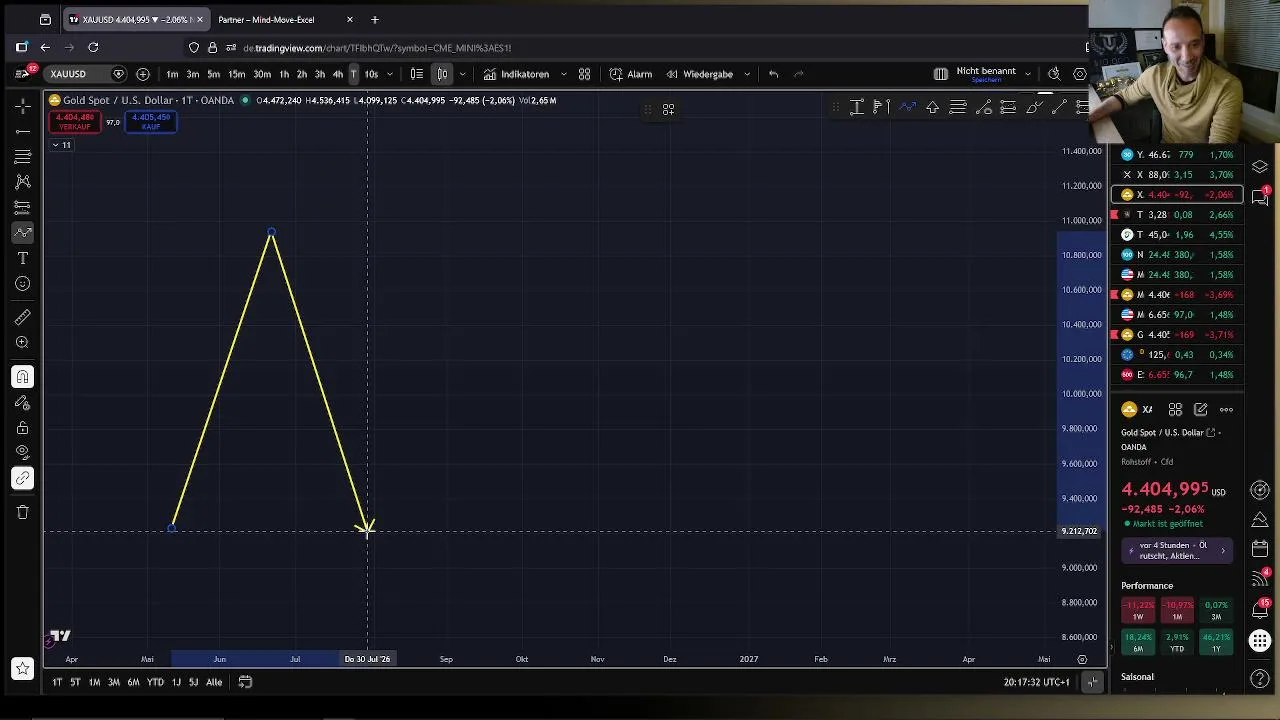Toggle magnet mode in left toolbar
Viewport: 1280px width, 720px height.
click(x=22, y=377)
